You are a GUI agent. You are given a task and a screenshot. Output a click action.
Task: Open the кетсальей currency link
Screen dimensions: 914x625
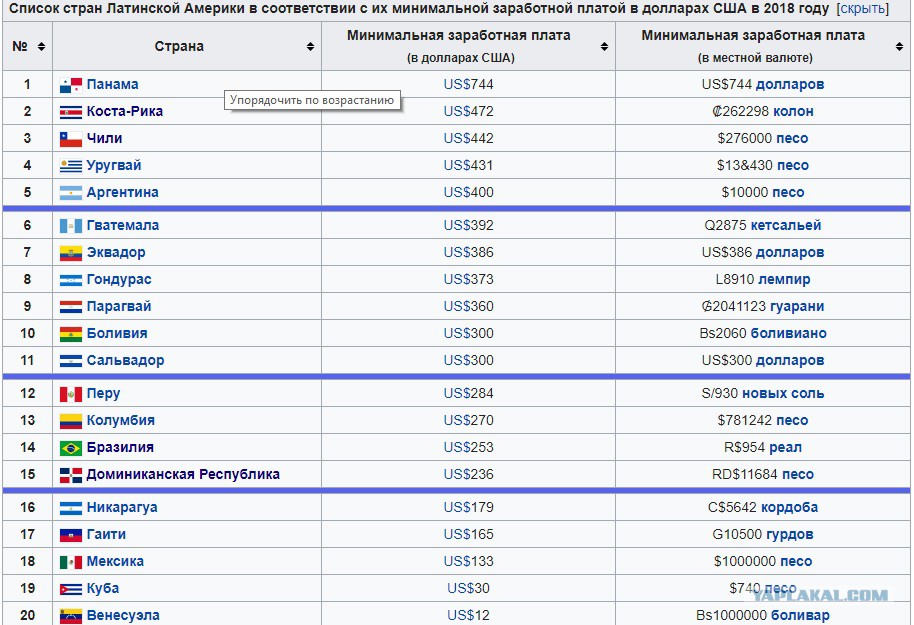(x=786, y=225)
